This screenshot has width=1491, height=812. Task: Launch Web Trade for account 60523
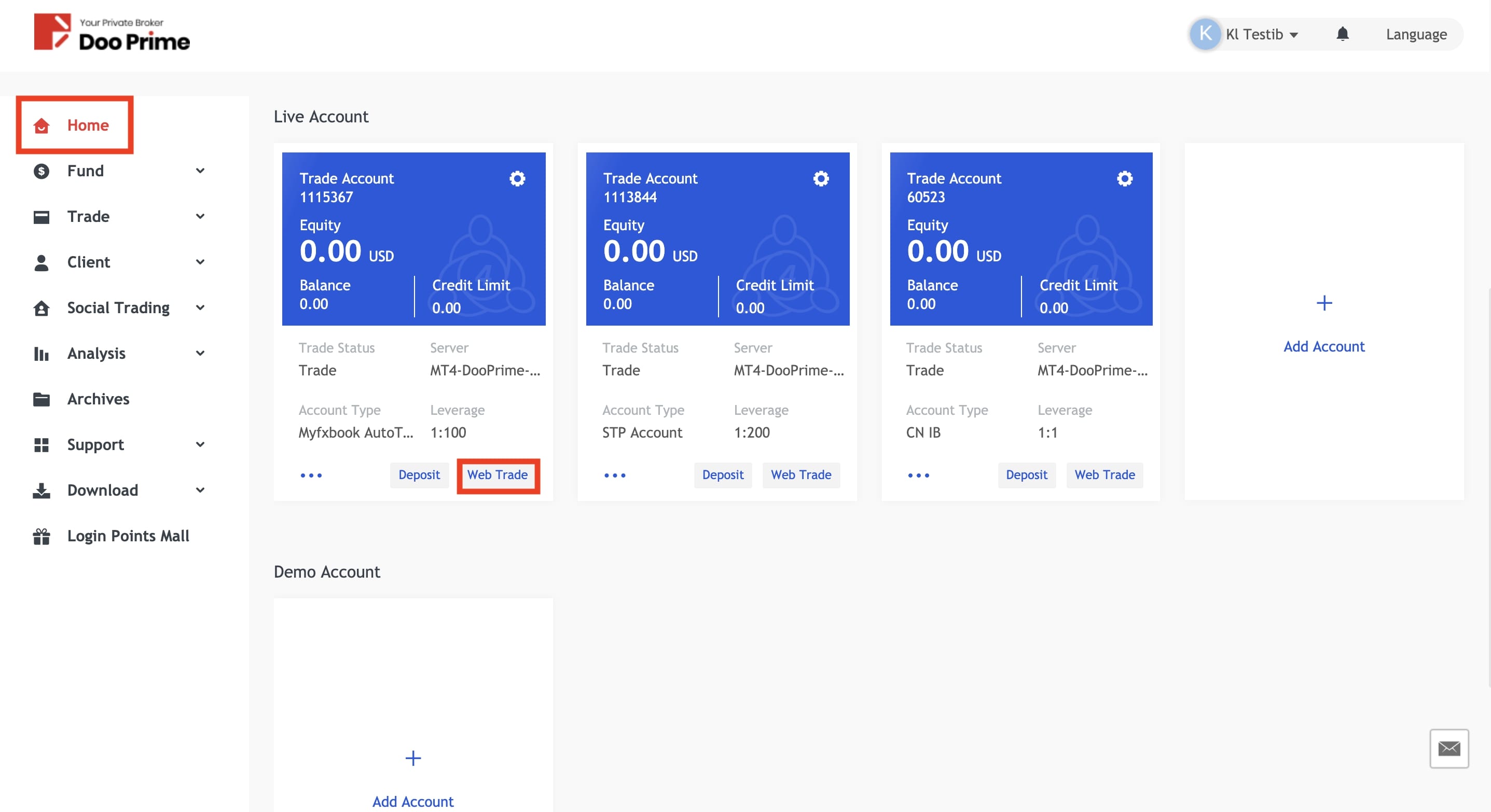point(1105,475)
